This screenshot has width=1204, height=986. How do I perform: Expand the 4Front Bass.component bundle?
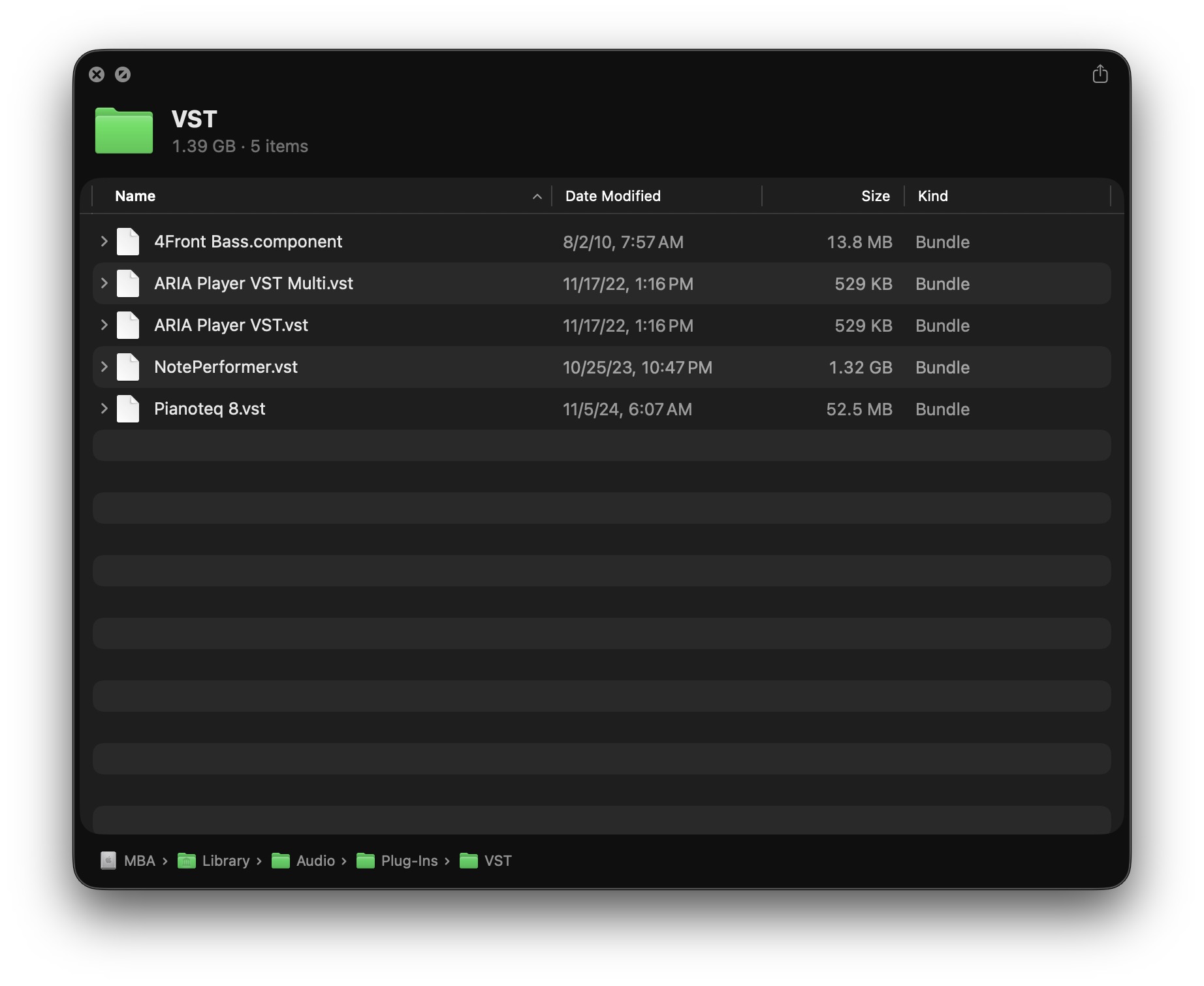tap(104, 242)
